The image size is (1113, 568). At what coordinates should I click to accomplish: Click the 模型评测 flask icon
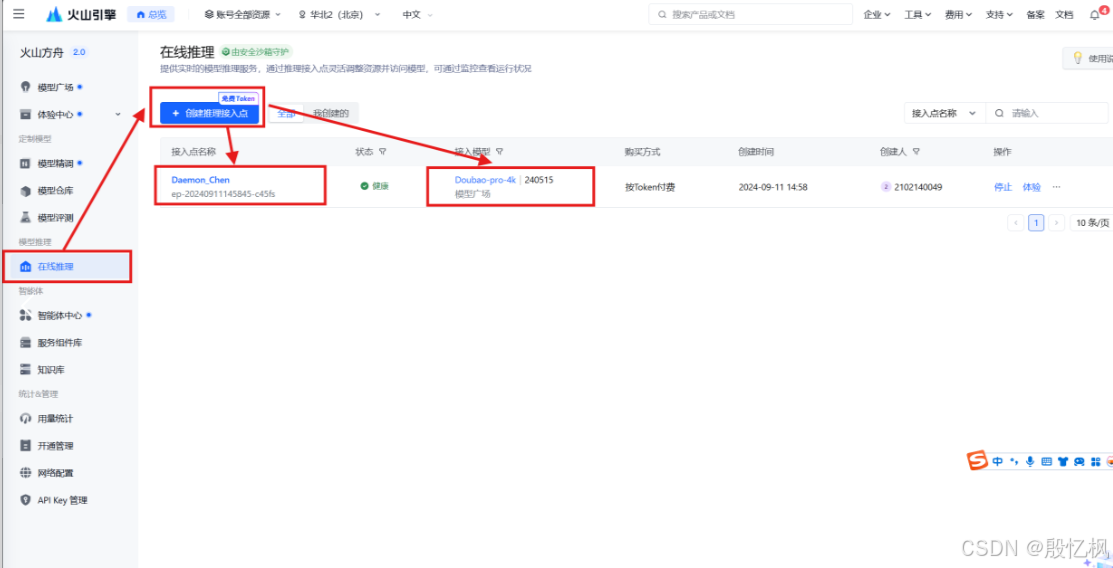26,217
